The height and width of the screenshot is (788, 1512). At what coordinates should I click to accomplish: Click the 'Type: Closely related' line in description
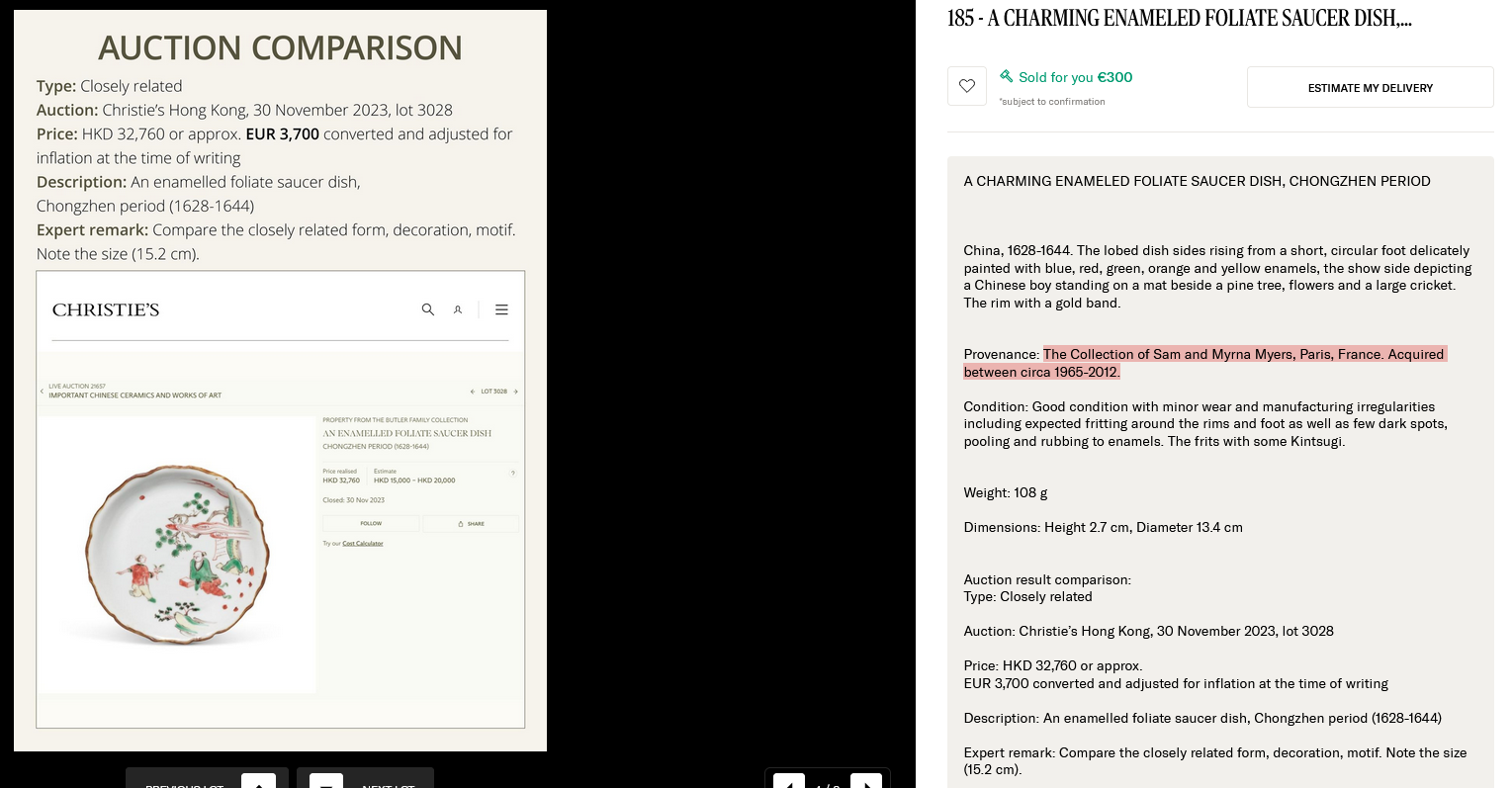pos(1028,596)
